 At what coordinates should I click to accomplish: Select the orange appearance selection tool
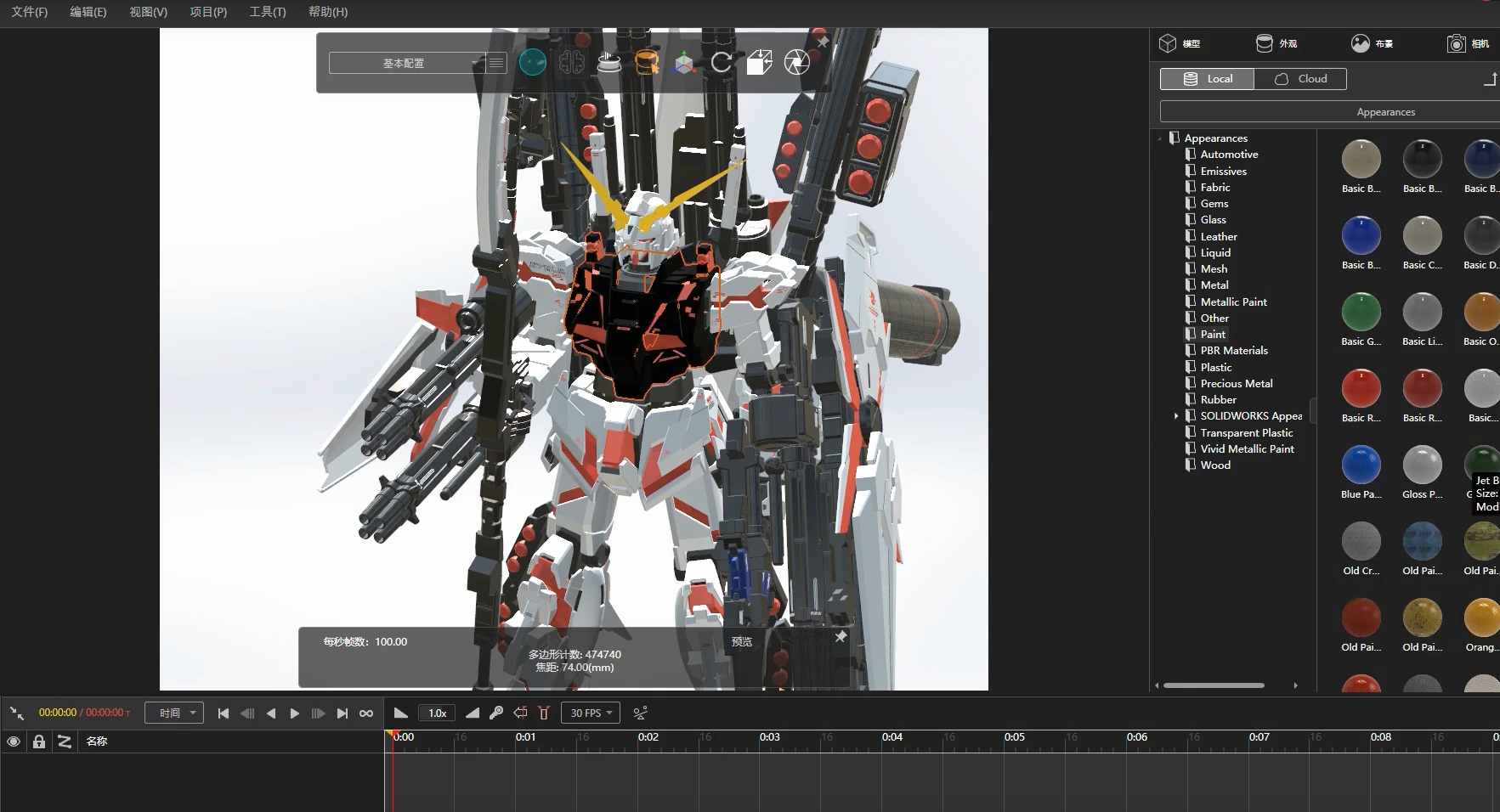click(647, 62)
